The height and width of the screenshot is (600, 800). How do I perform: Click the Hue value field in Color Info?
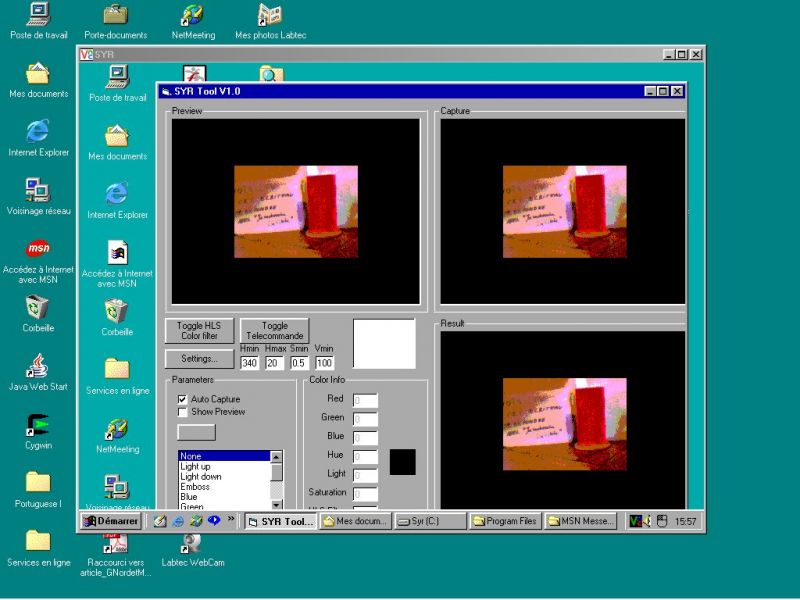tap(365, 457)
